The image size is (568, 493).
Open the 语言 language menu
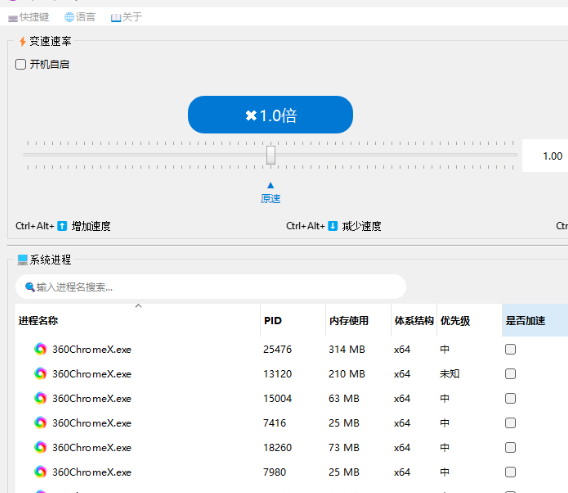pyautogui.click(x=80, y=17)
